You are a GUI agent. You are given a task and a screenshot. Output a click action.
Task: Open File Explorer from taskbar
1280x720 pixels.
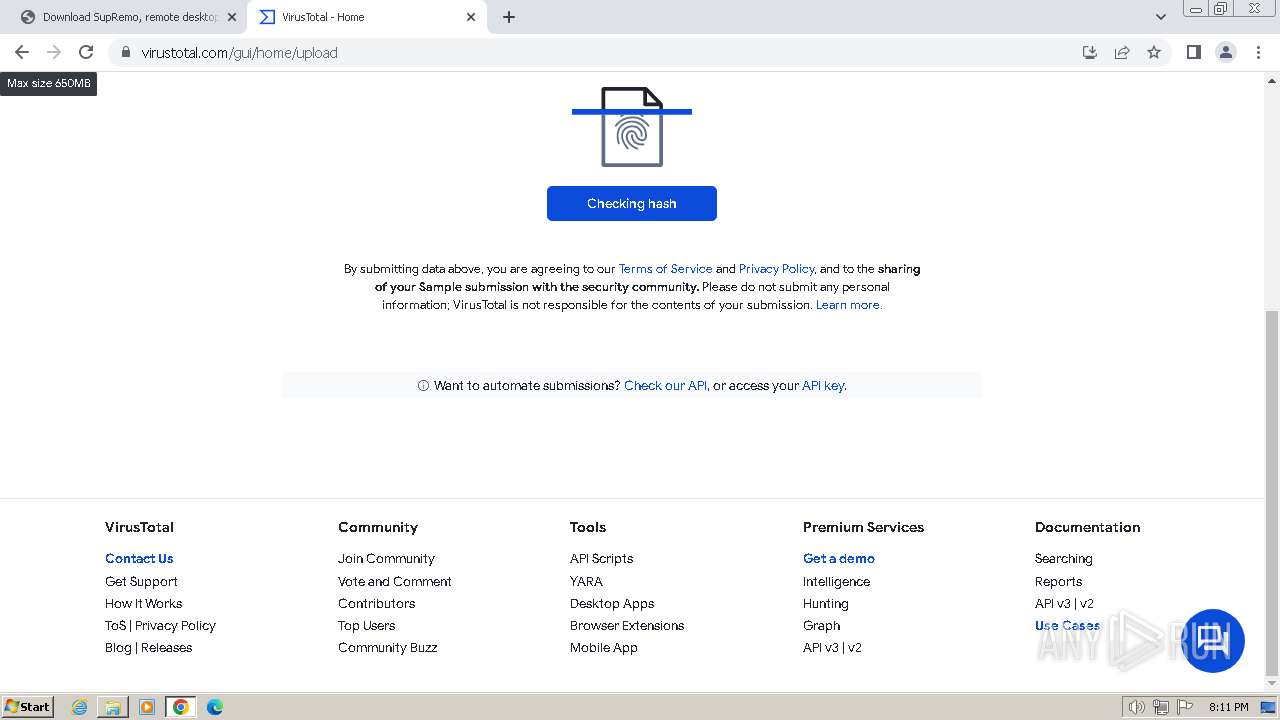[113, 707]
